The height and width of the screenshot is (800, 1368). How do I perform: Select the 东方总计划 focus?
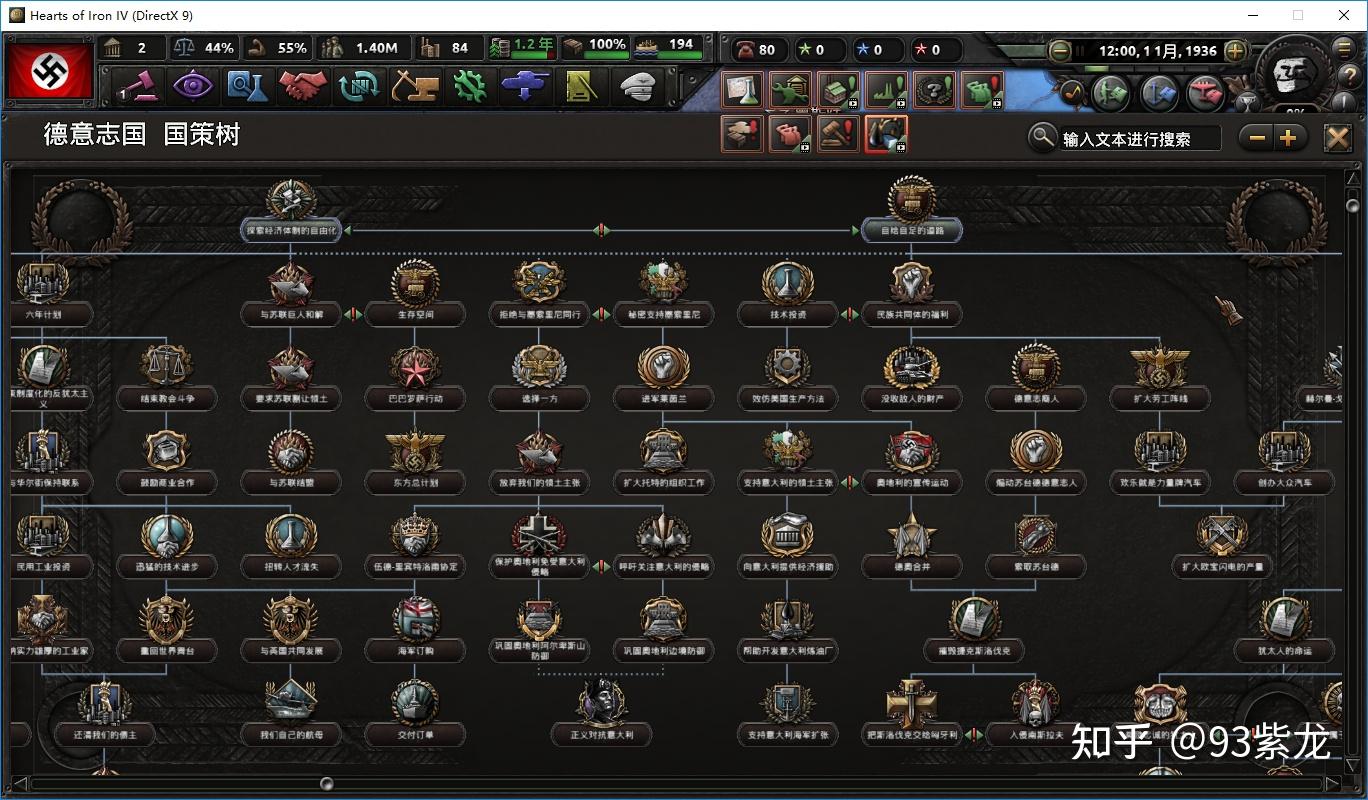[x=415, y=464]
